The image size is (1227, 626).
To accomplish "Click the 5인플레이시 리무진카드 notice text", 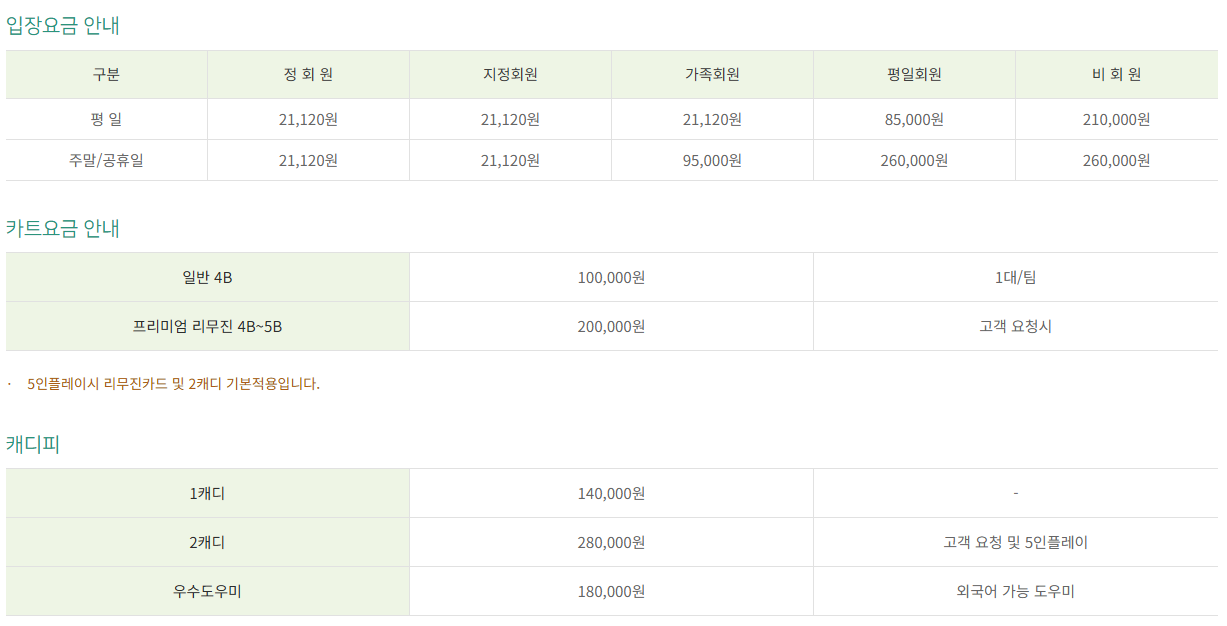I will point(173,384).
